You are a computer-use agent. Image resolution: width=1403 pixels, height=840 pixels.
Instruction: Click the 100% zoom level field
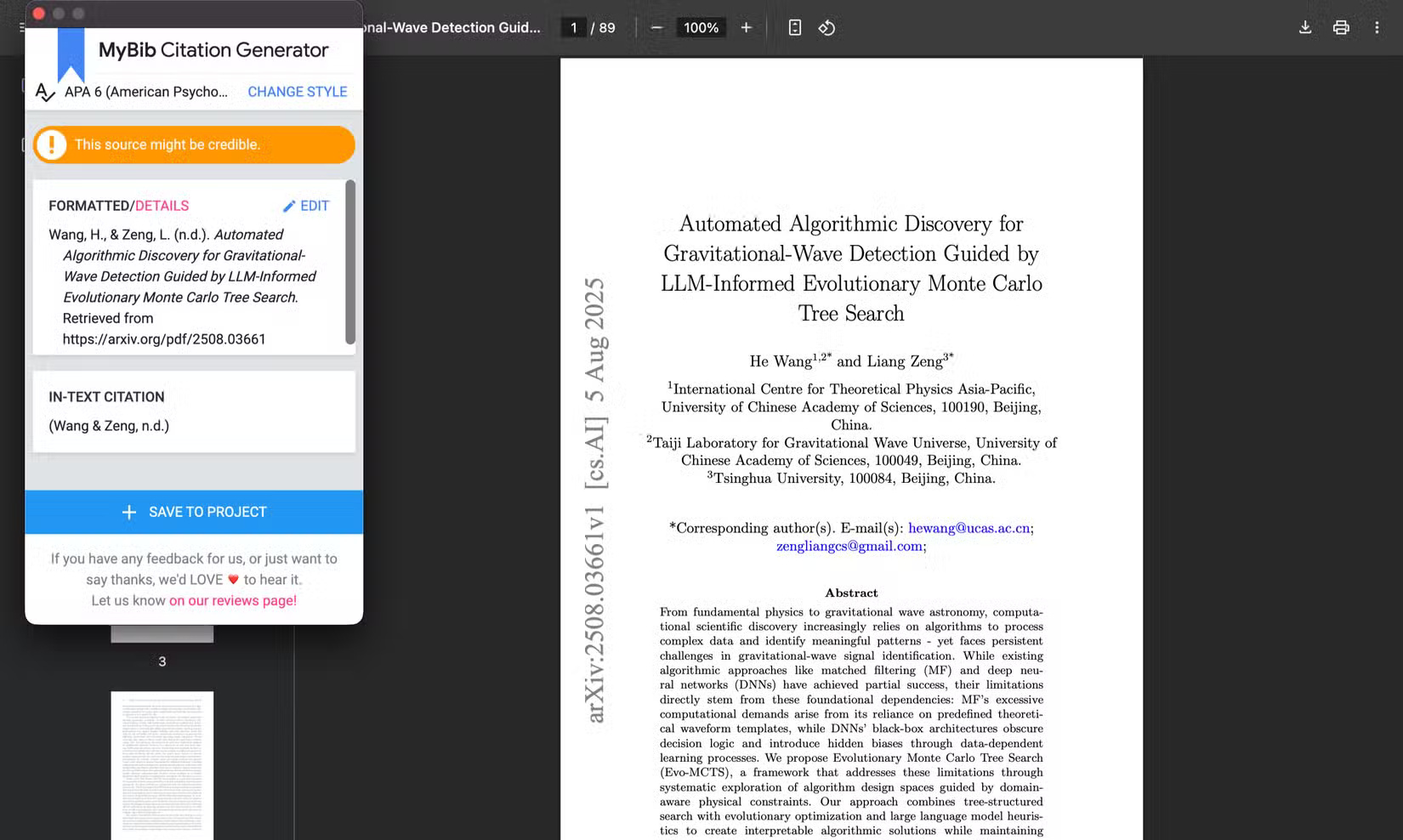(x=701, y=27)
